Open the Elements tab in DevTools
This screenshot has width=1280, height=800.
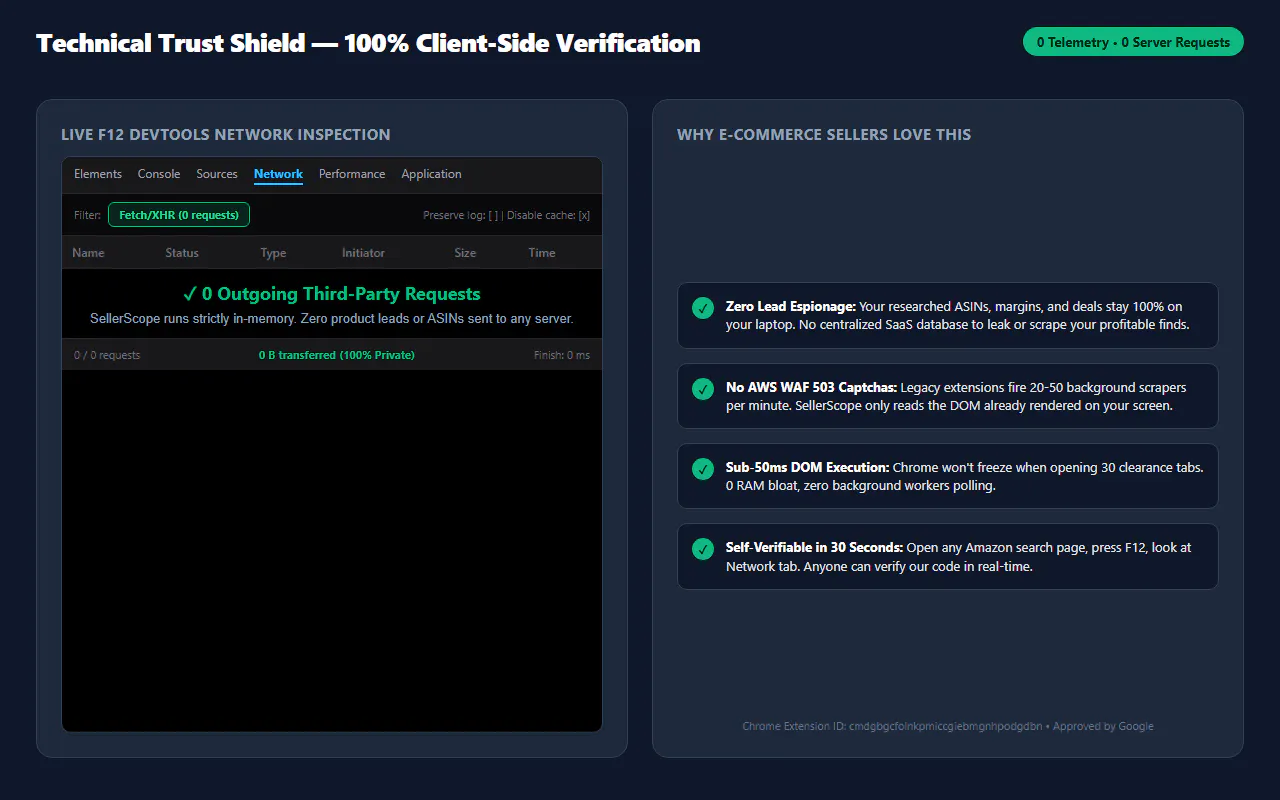click(98, 174)
